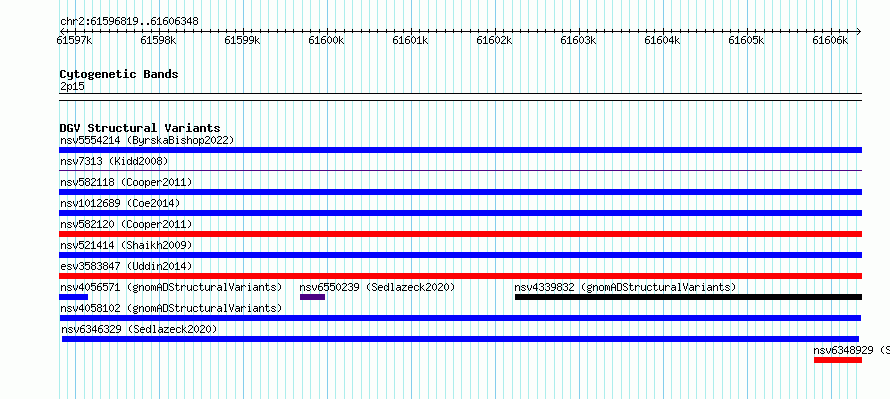Viewport: 890px width, 399px height.
Task: Click the 61603k ruler position
Action: point(578,40)
